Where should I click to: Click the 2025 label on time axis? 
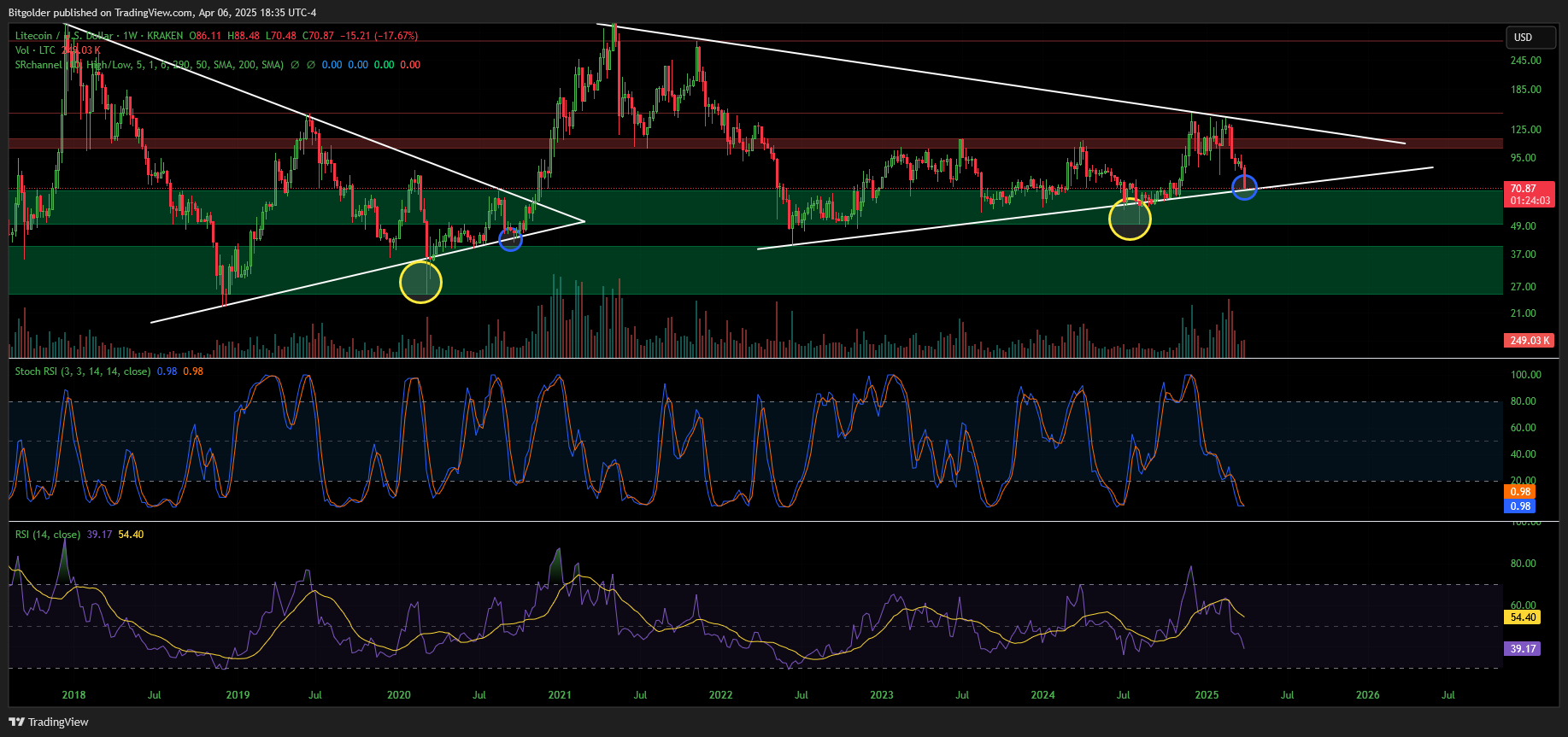click(x=1207, y=695)
